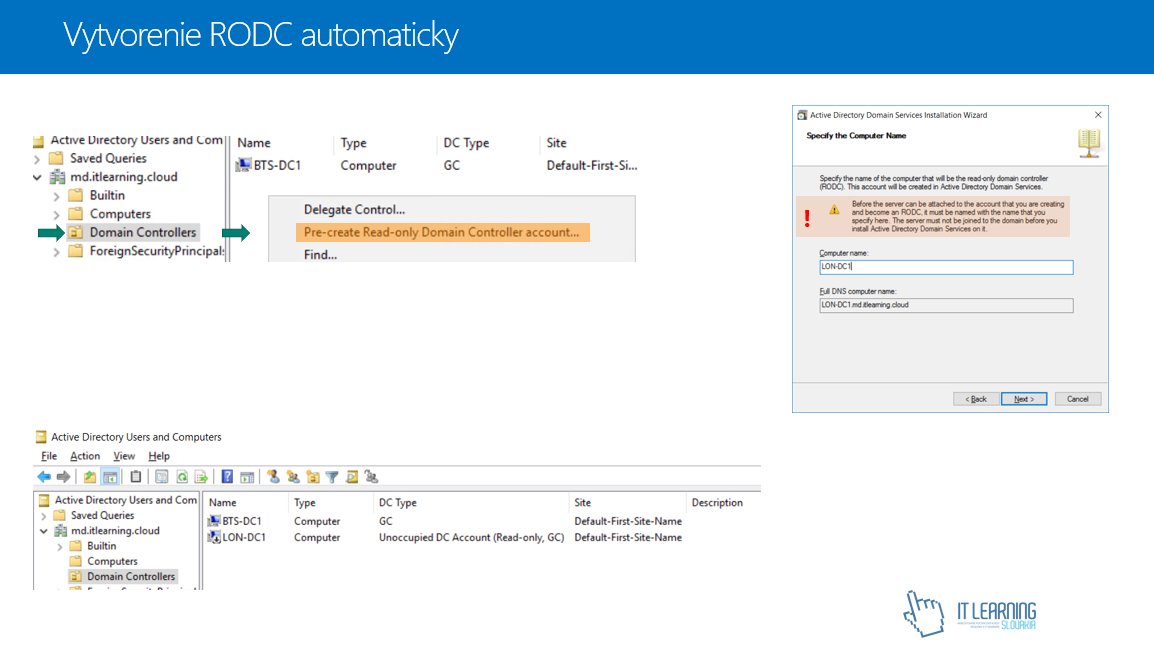Screen dimensions: 1154x648
Task: Click the Export List toolbar icon
Action: pos(201,477)
